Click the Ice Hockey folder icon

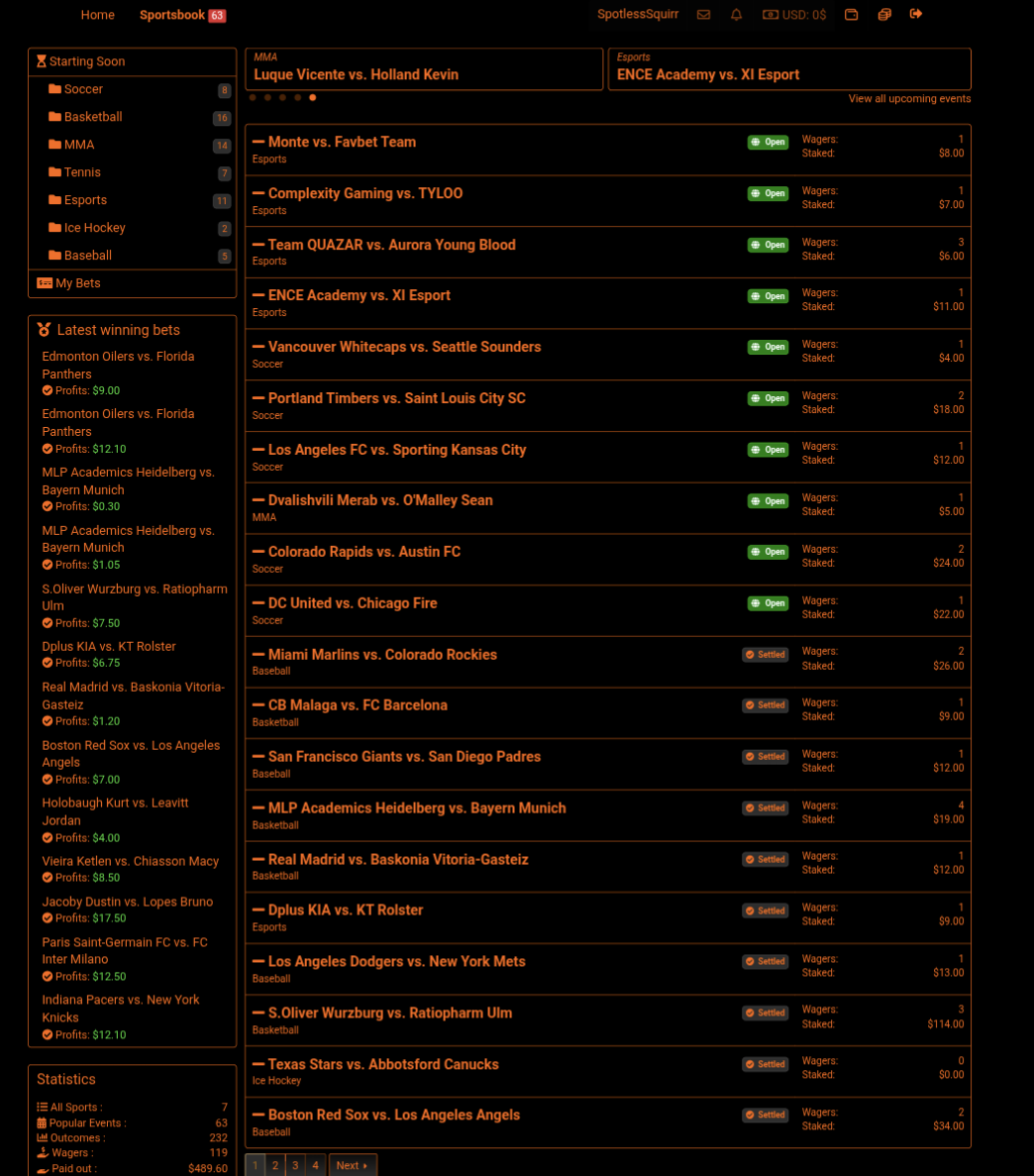[54, 227]
